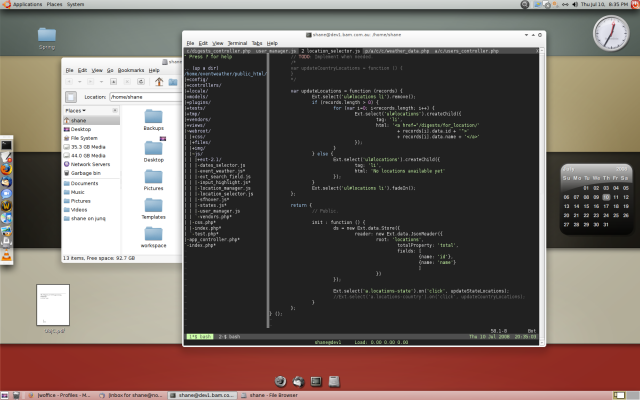Click the red power button in top panel
The height and width of the screenshot is (400, 640).
coord(636,4)
